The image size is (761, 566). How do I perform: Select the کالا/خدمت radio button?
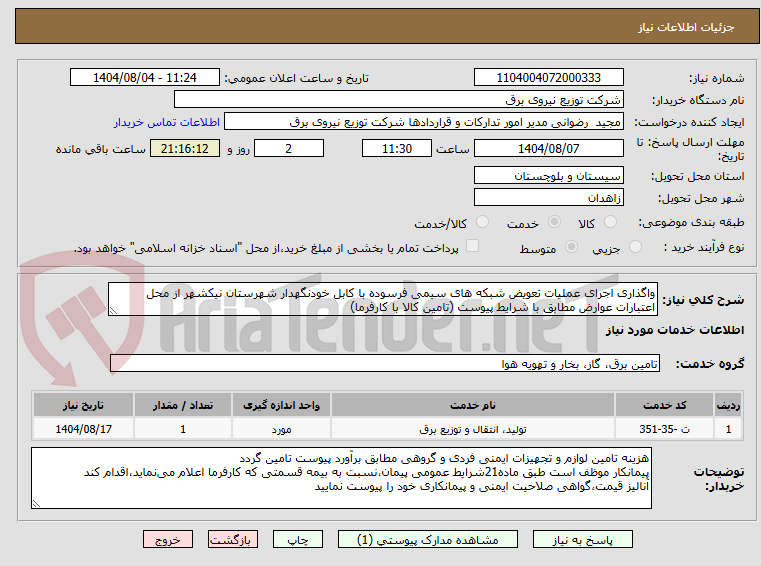tap(482, 222)
